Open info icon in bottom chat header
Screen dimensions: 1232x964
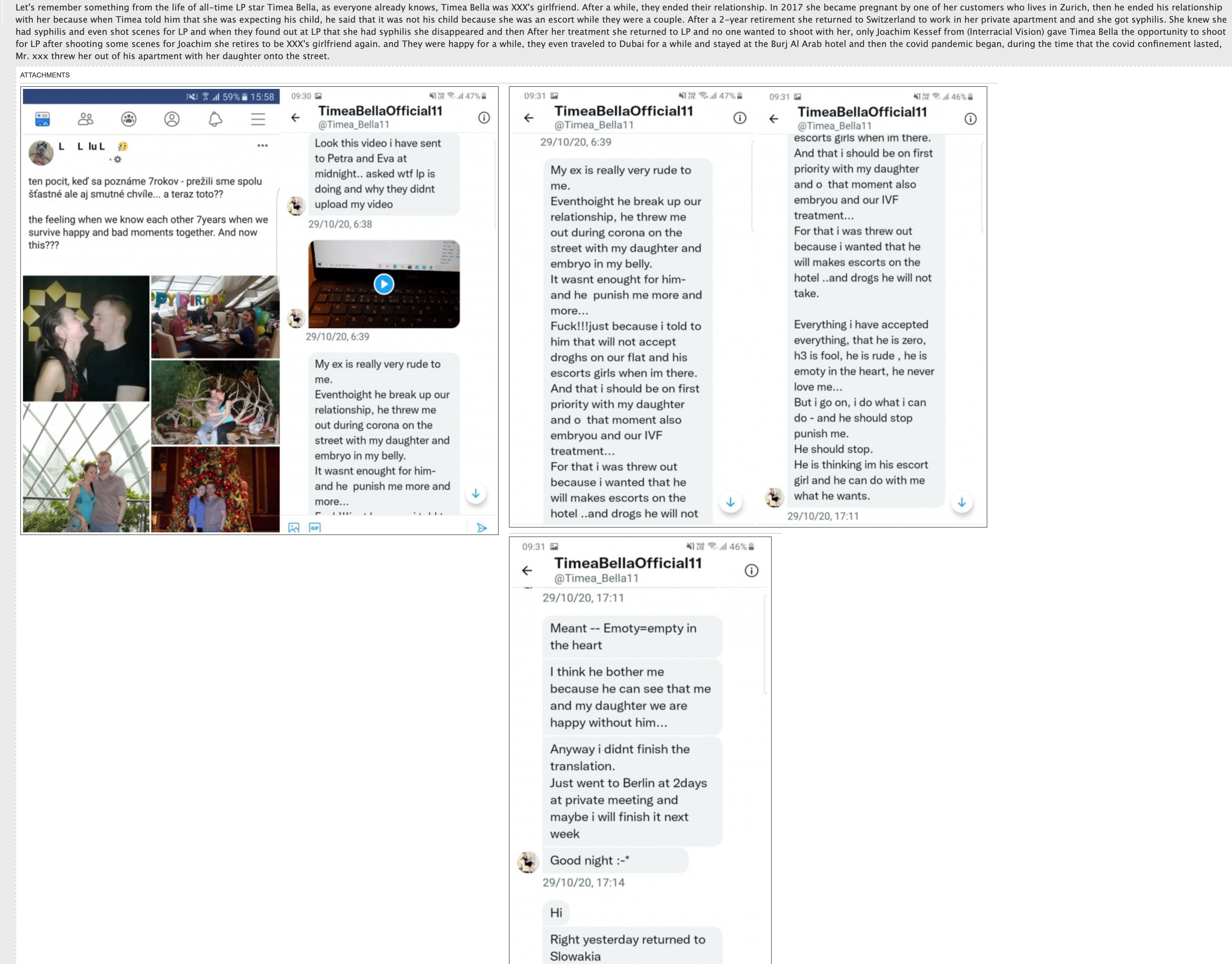(x=751, y=571)
